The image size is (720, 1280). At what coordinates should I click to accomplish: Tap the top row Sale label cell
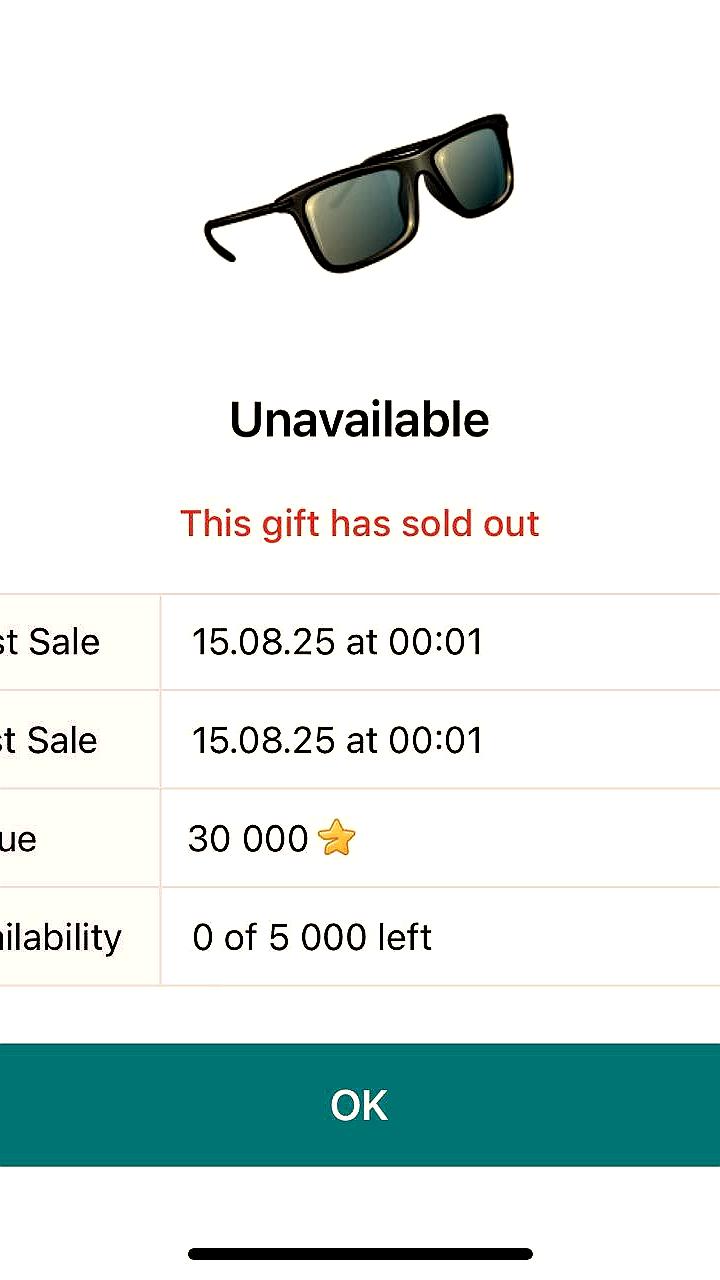[80, 642]
